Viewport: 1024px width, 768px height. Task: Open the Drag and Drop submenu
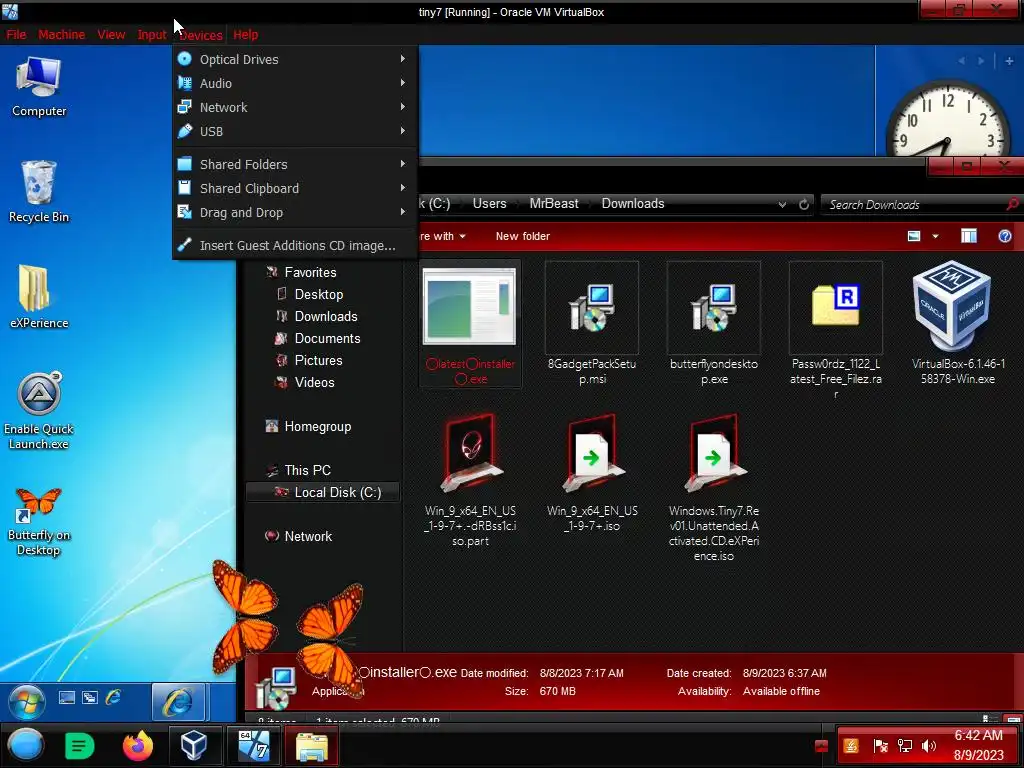(x=295, y=213)
